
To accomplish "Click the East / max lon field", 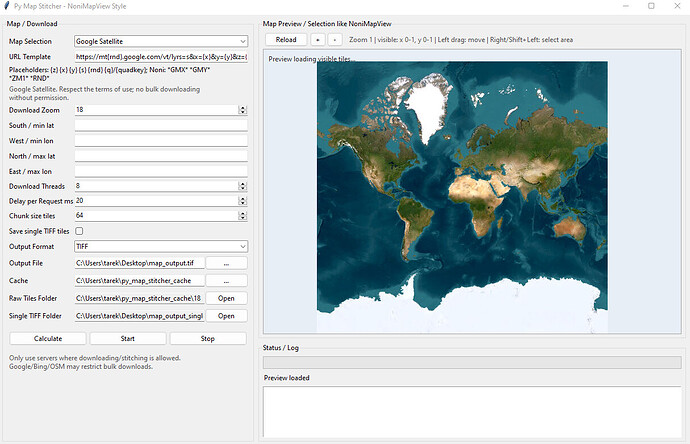I will [x=161, y=172].
